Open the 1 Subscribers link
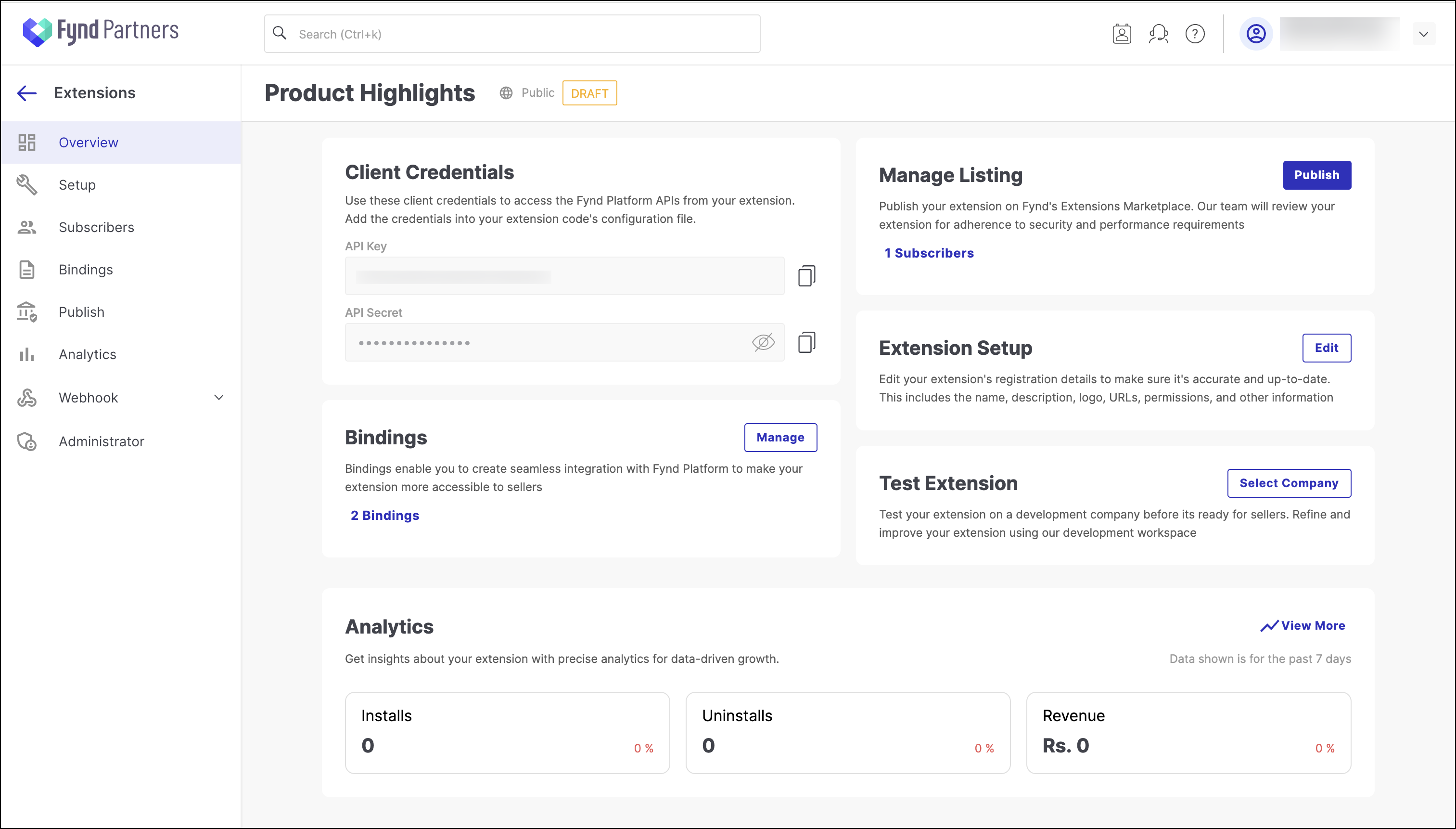This screenshot has height=829, width=1456. tap(929, 253)
